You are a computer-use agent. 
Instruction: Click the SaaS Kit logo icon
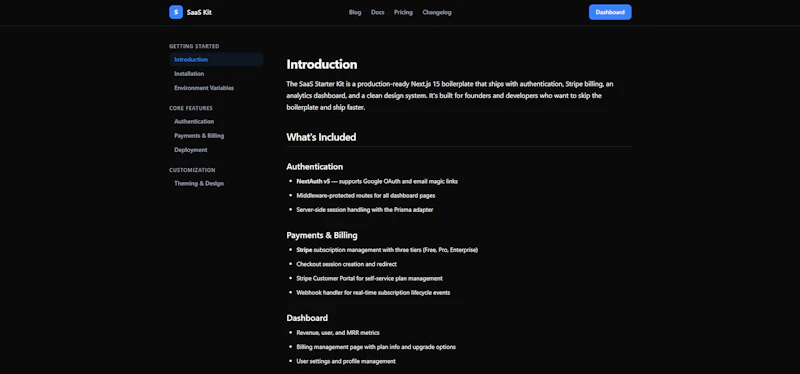tap(176, 12)
